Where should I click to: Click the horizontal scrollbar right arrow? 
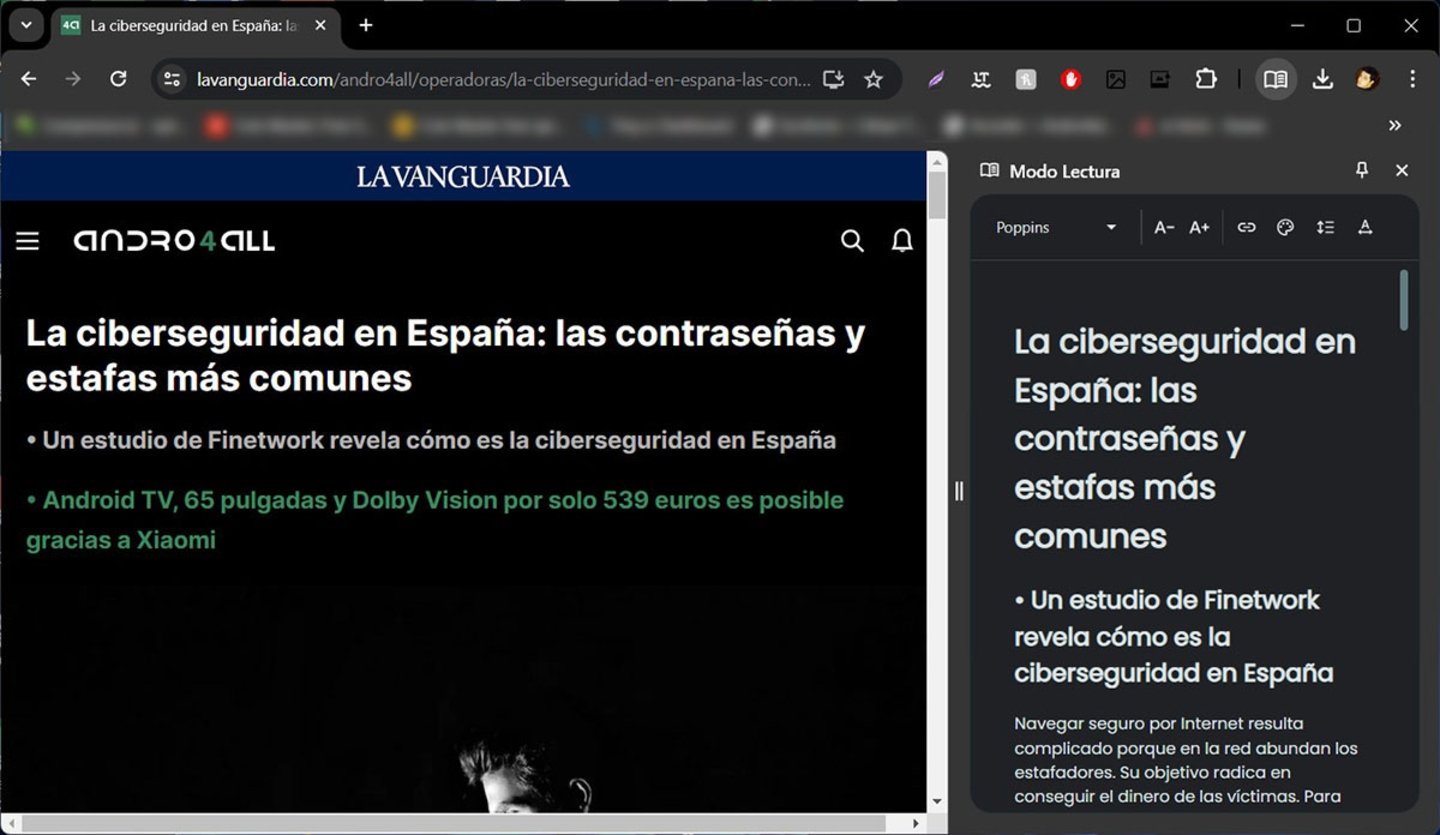click(916, 824)
